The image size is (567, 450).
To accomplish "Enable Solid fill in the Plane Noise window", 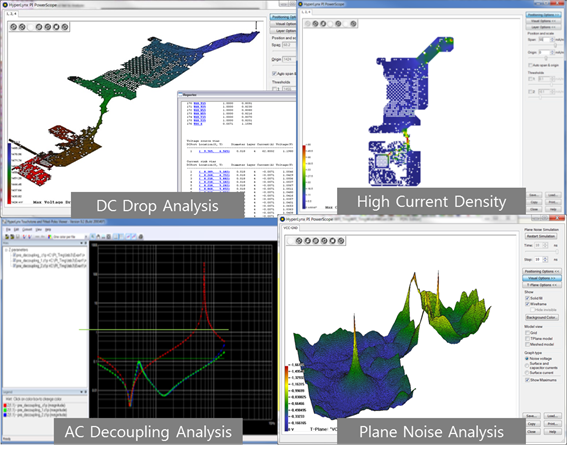I will coord(527,298).
